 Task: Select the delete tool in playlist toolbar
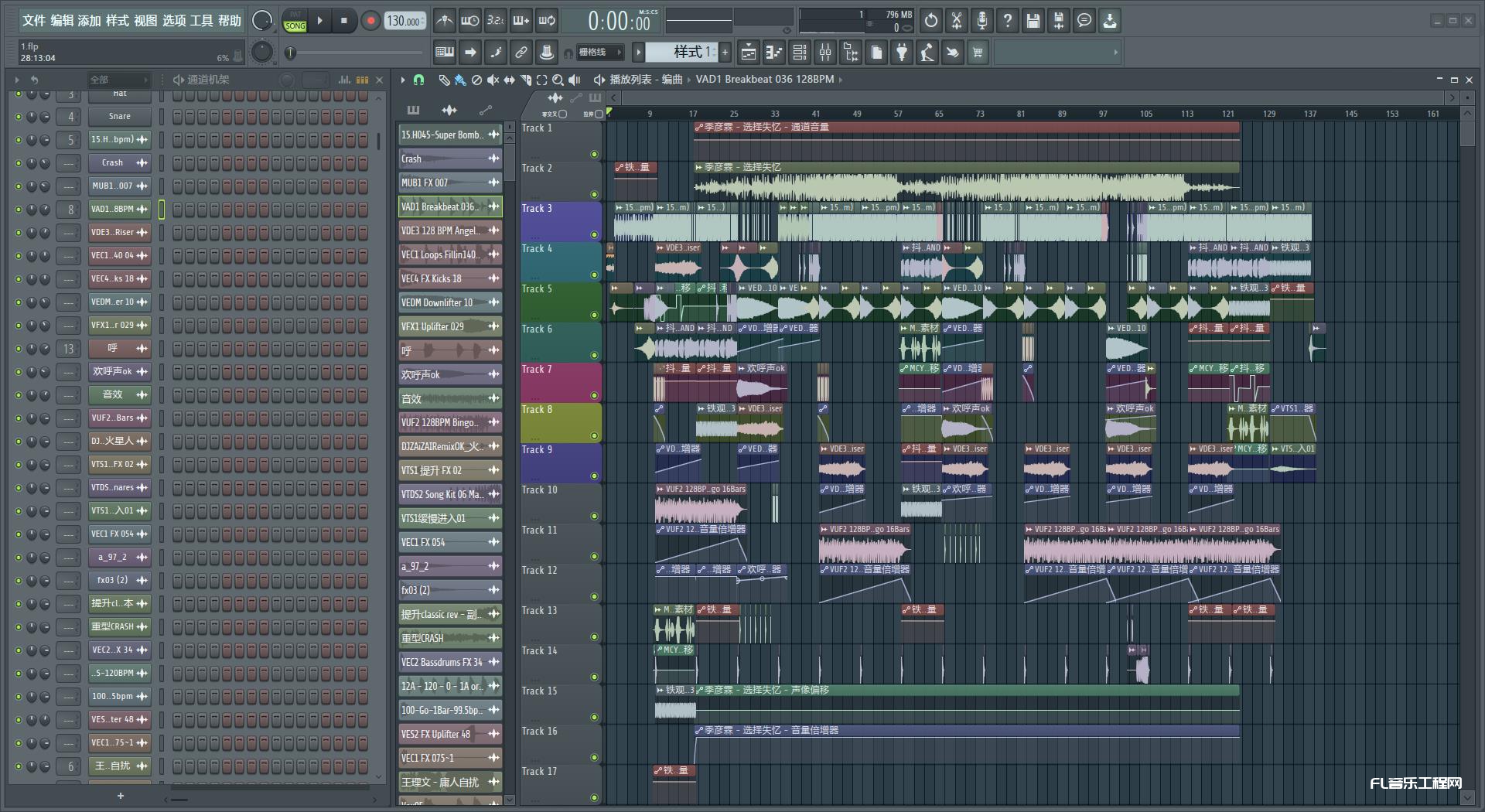[x=477, y=80]
